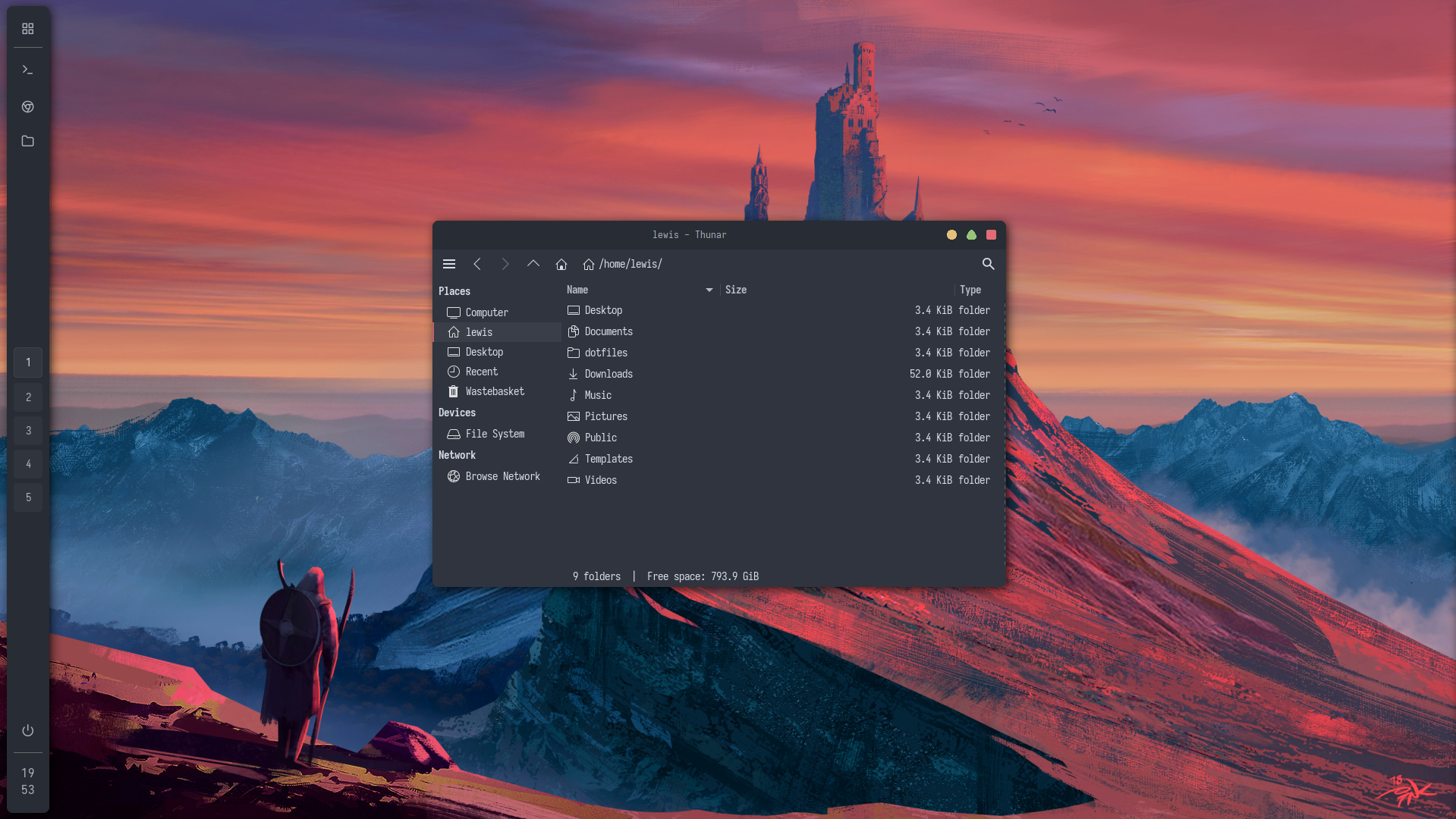This screenshot has width=1456, height=819.
Task: Select the Templates folder row
Action: click(x=783, y=459)
